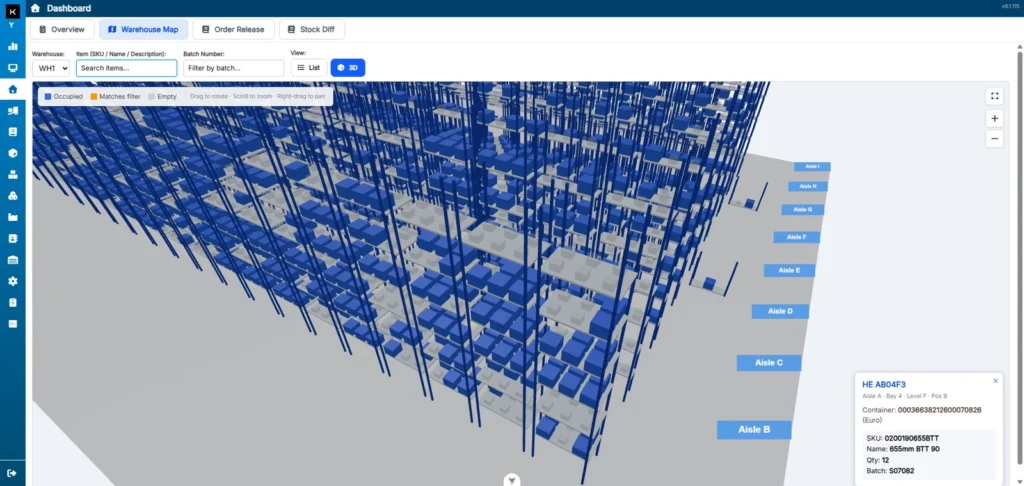Image resolution: width=1024 pixels, height=486 pixels.
Task: Click the orange Matches filter legend swatch
Action: (93, 97)
